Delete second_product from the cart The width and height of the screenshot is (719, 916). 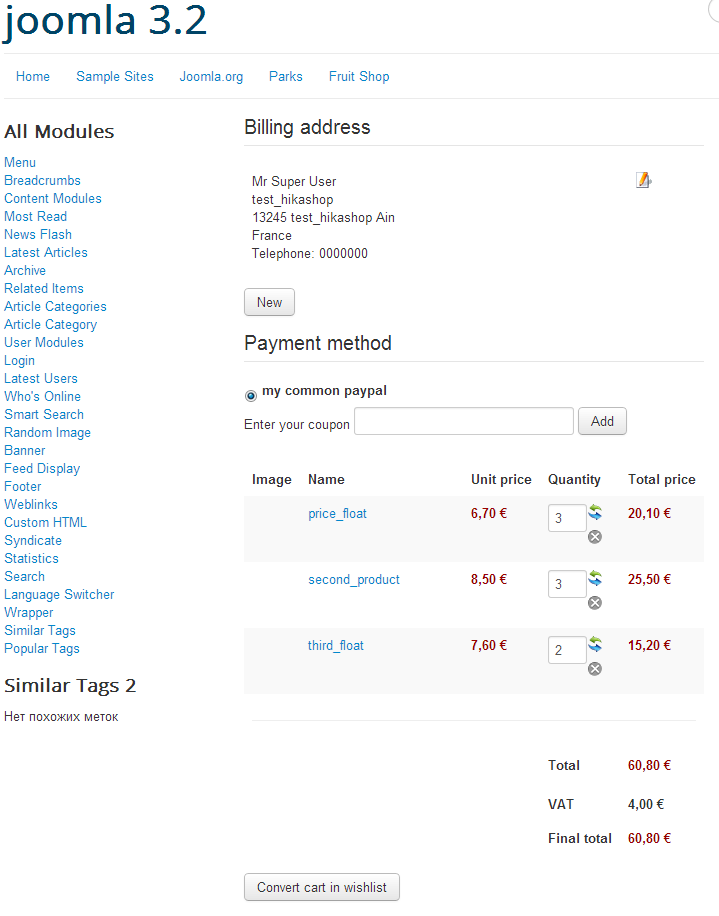595,603
